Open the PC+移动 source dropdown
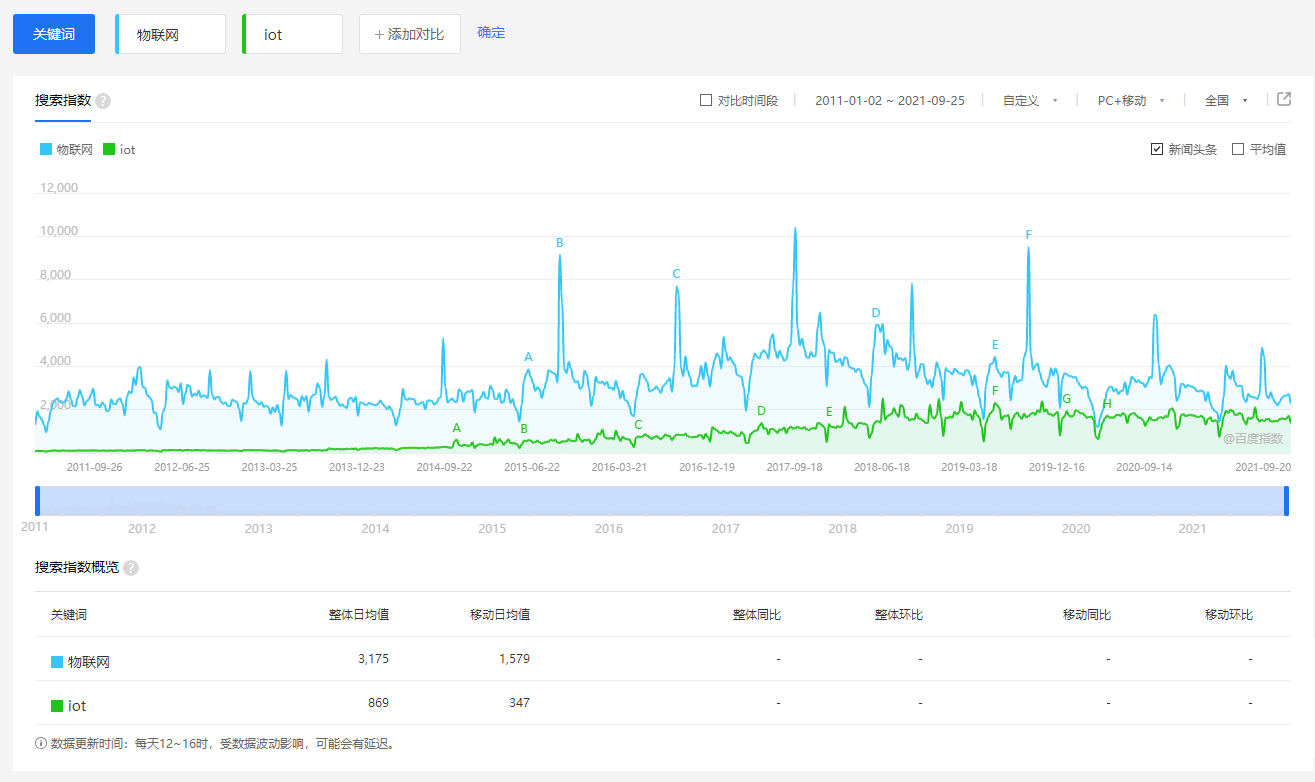This screenshot has height=782, width=1315. click(x=1131, y=101)
